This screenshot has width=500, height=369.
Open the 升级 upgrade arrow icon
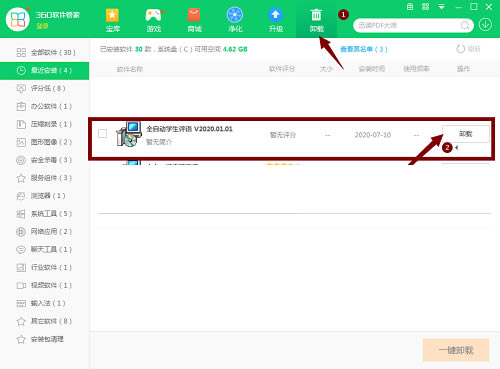coord(276,15)
